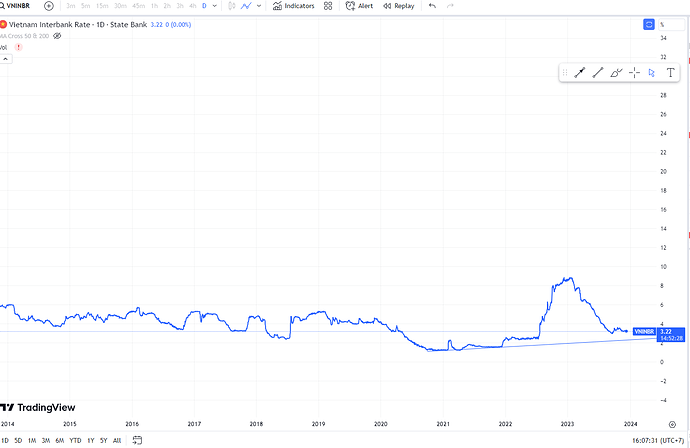
Task: Select the D daily interval
Action: pyautogui.click(x=204, y=6)
